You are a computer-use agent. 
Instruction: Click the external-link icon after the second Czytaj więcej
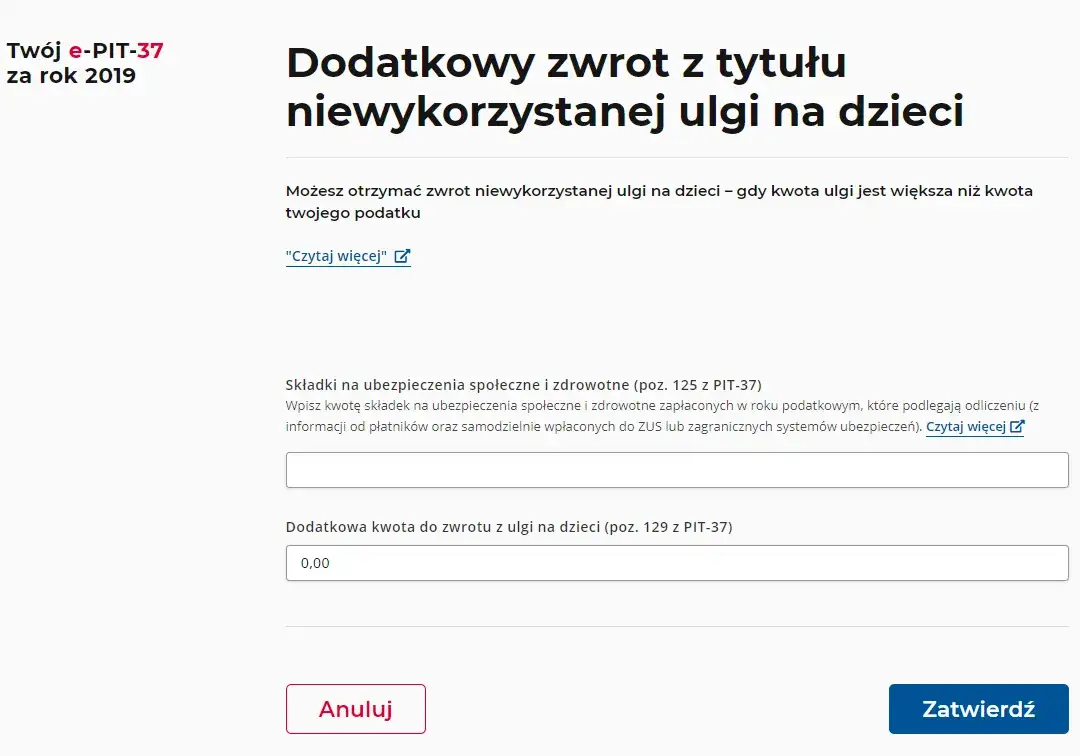[1017, 426]
